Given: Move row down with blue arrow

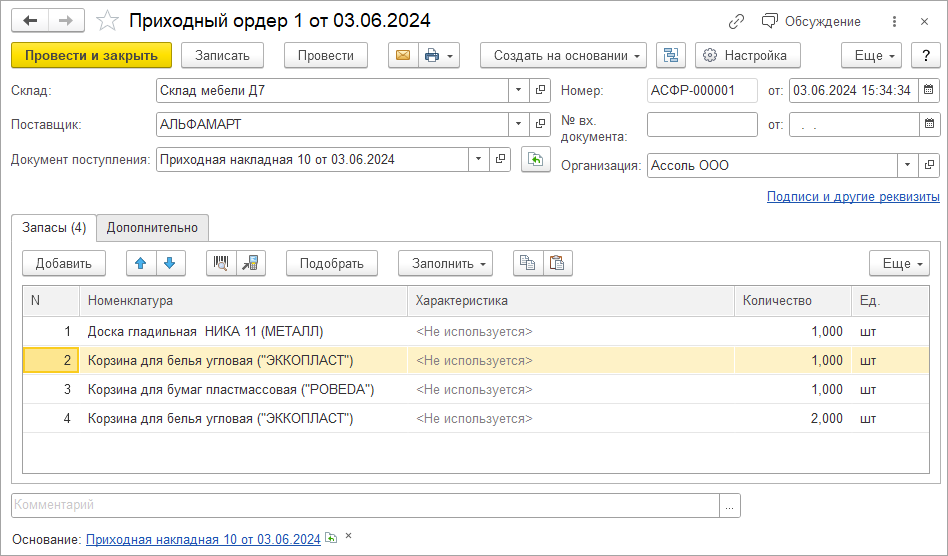Looking at the screenshot, I should 169,263.
